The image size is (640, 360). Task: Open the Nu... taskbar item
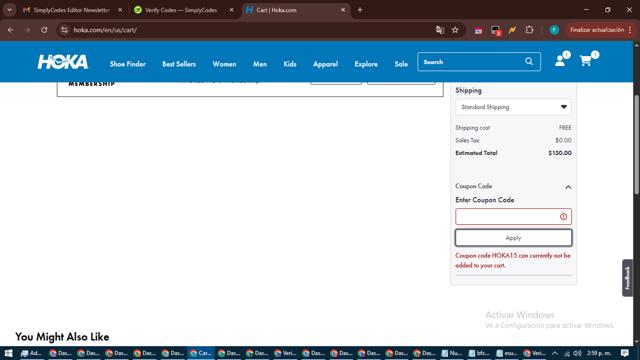(451, 353)
